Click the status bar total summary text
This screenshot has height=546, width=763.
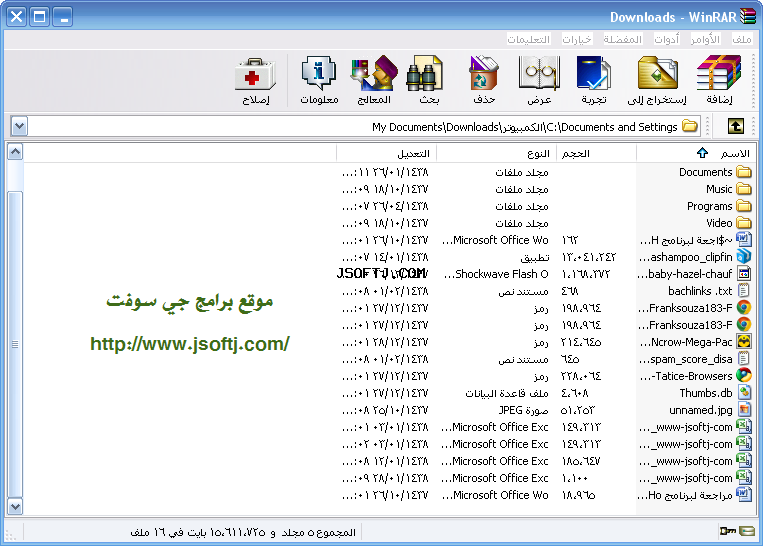click(x=242, y=532)
